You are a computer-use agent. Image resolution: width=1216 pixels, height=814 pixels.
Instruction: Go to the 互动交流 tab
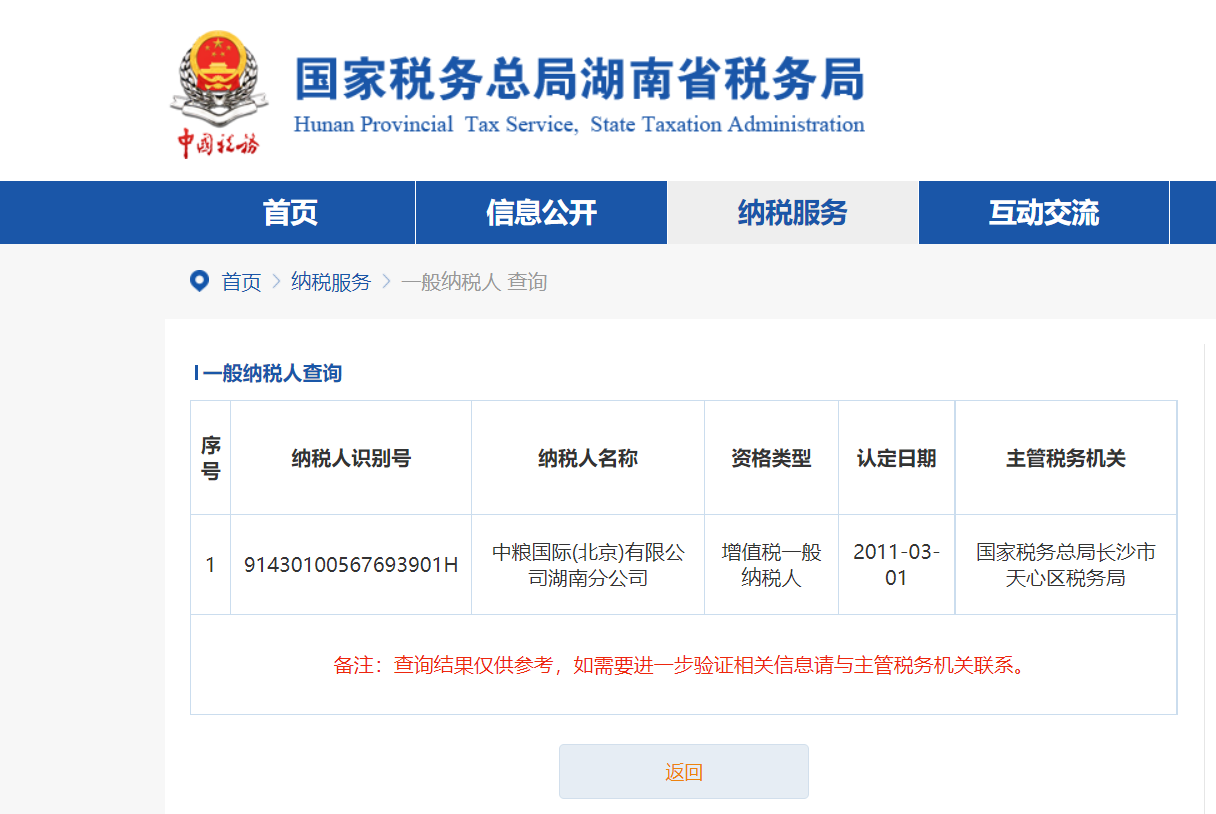(1043, 212)
